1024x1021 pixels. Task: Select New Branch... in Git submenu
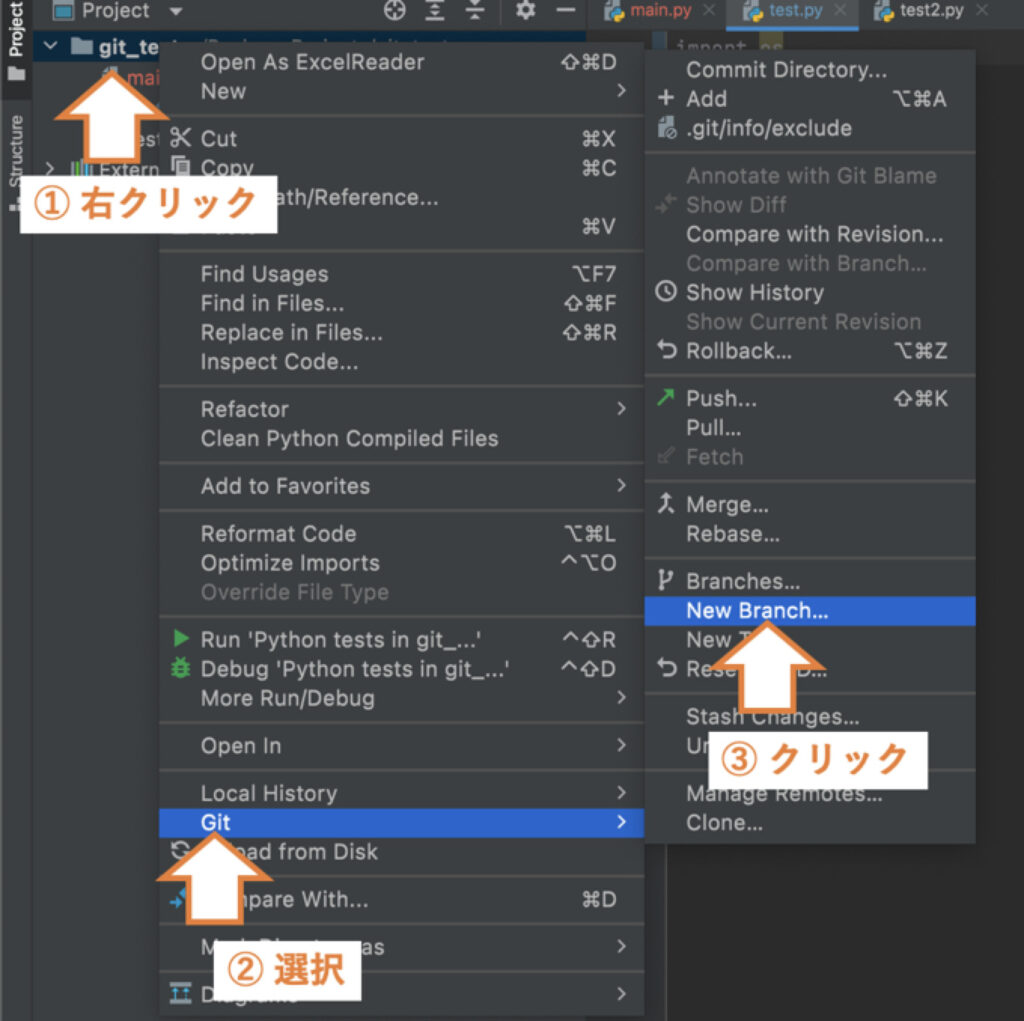(757, 611)
